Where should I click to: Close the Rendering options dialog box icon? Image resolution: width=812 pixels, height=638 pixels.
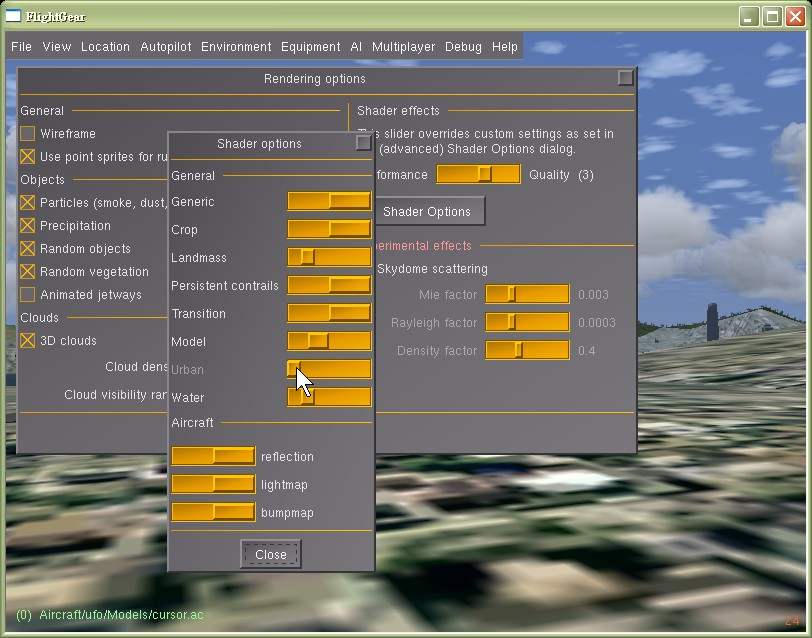(x=626, y=78)
